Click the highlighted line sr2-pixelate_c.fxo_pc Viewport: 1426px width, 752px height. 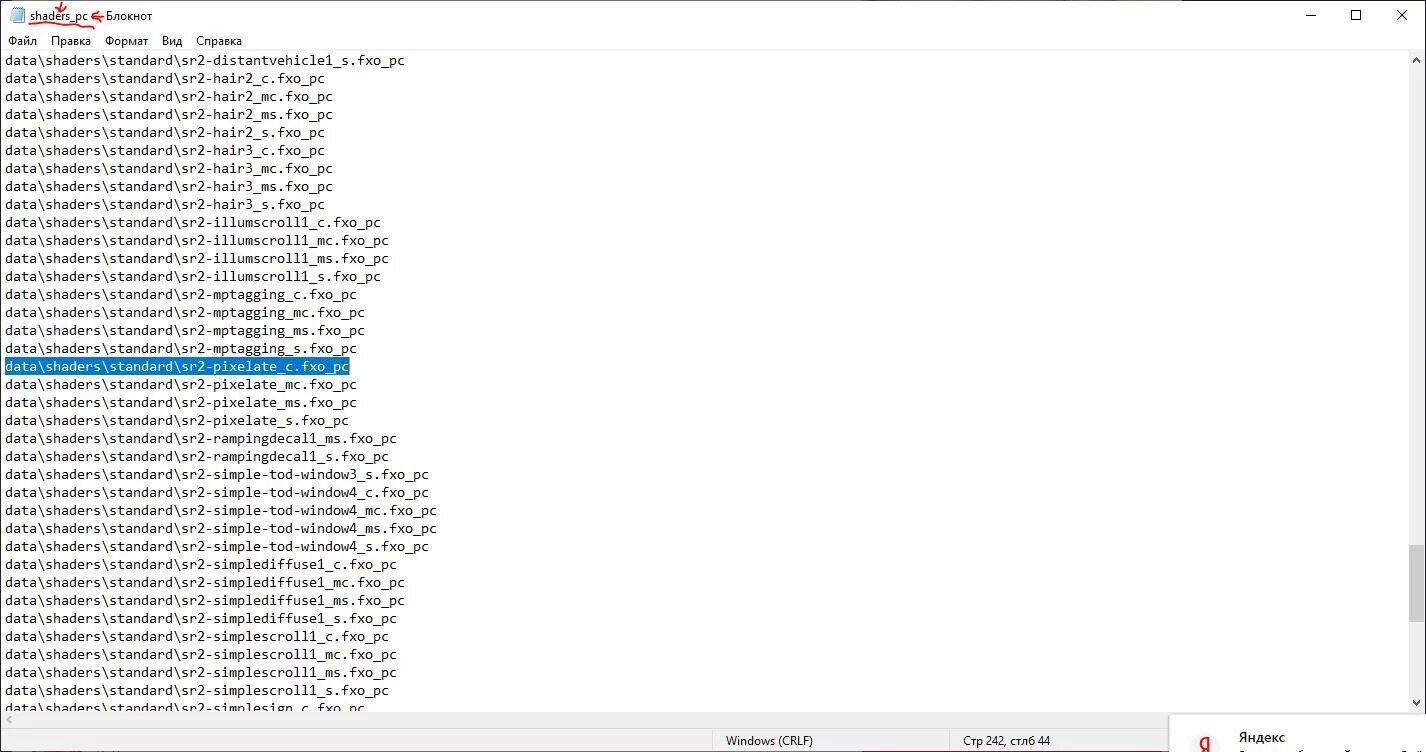(x=177, y=367)
